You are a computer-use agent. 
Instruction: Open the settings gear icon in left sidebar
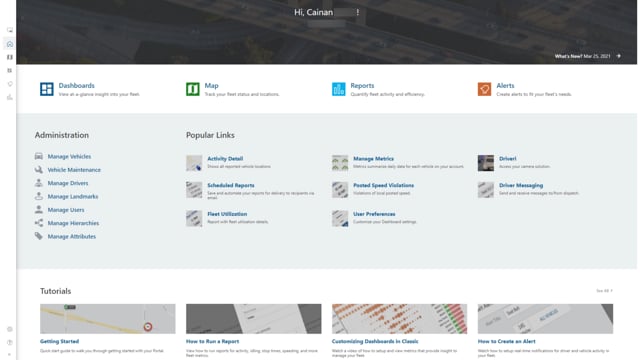pos(10,329)
